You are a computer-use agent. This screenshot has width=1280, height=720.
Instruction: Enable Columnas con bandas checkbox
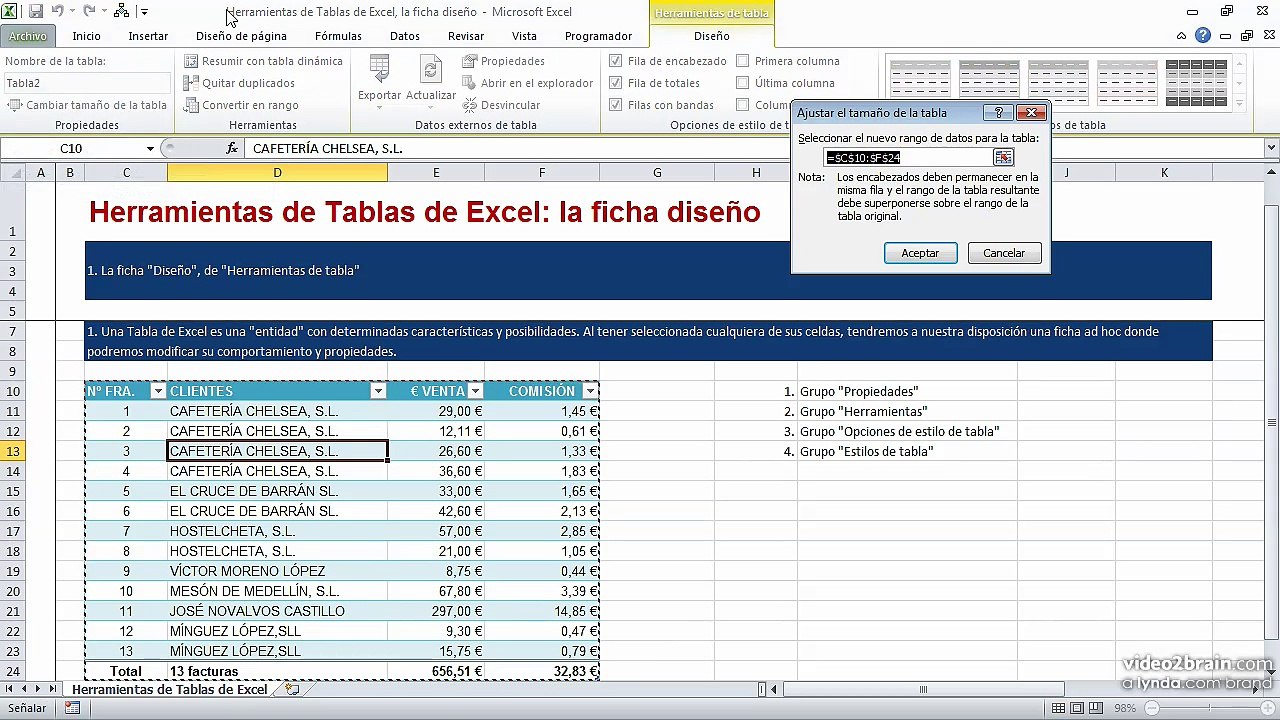coord(743,105)
